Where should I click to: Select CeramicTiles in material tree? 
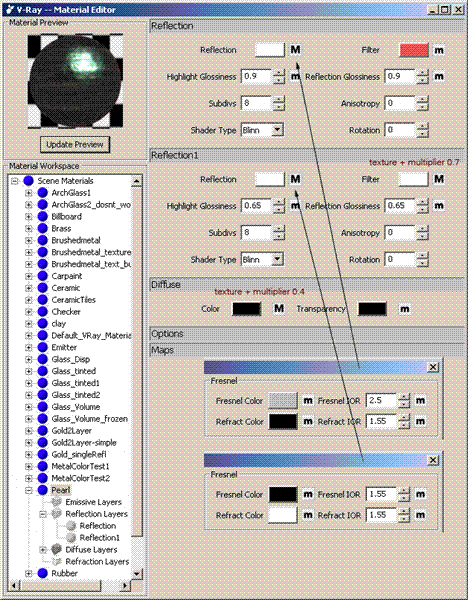[73, 300]
